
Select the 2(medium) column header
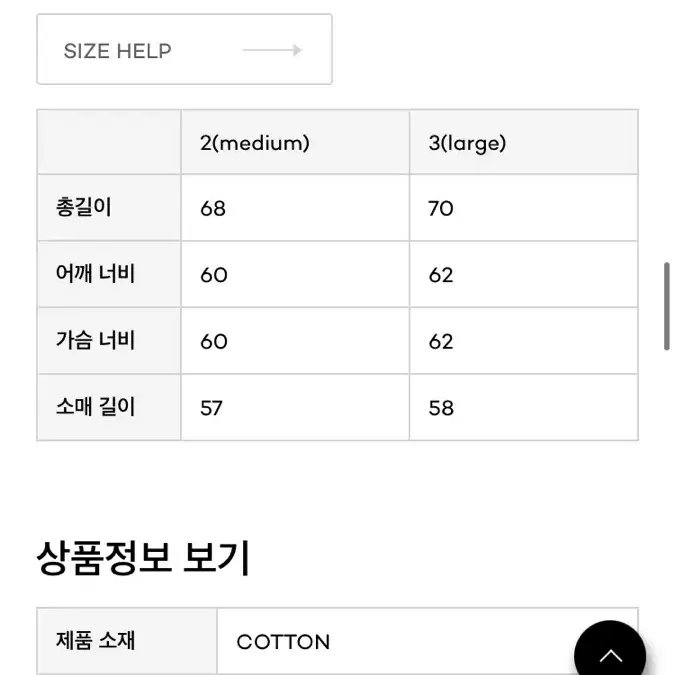(x=254, y=143)
